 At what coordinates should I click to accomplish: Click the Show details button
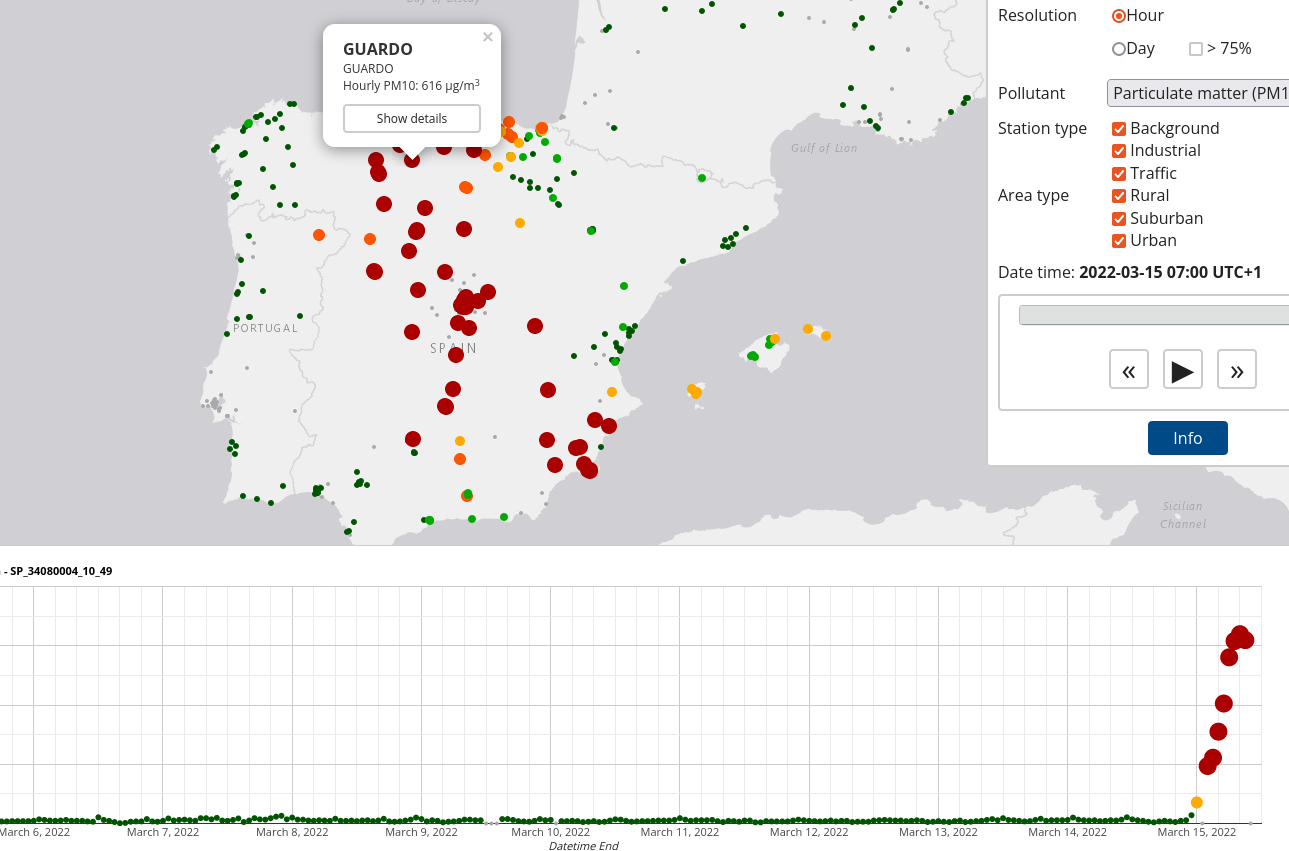pos(412,118)
